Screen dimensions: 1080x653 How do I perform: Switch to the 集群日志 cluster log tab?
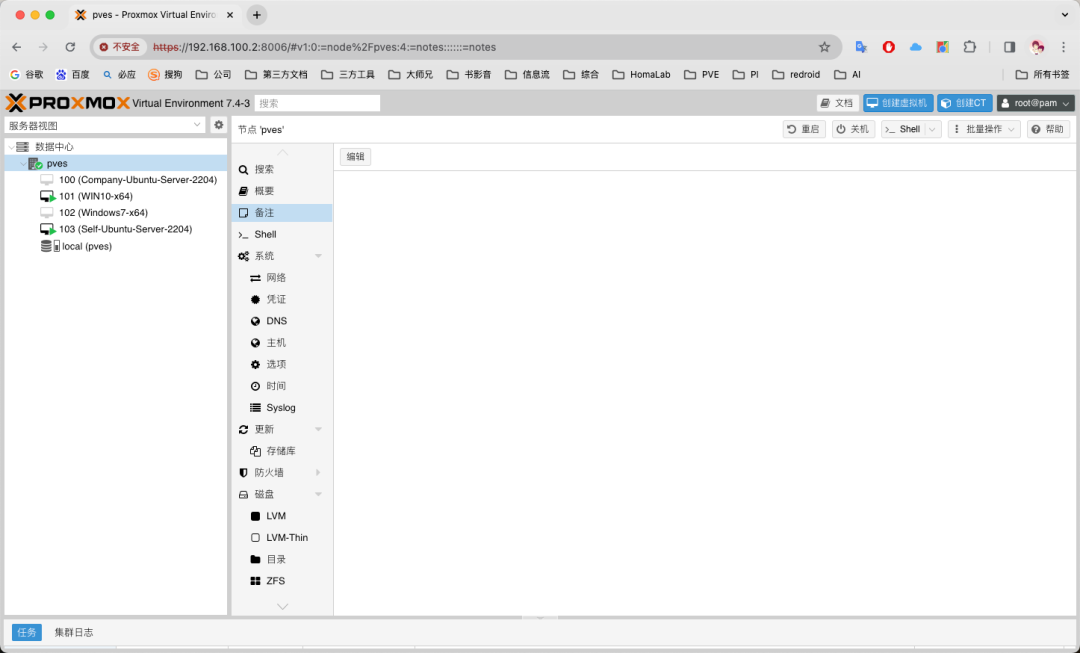pos(74,632)
